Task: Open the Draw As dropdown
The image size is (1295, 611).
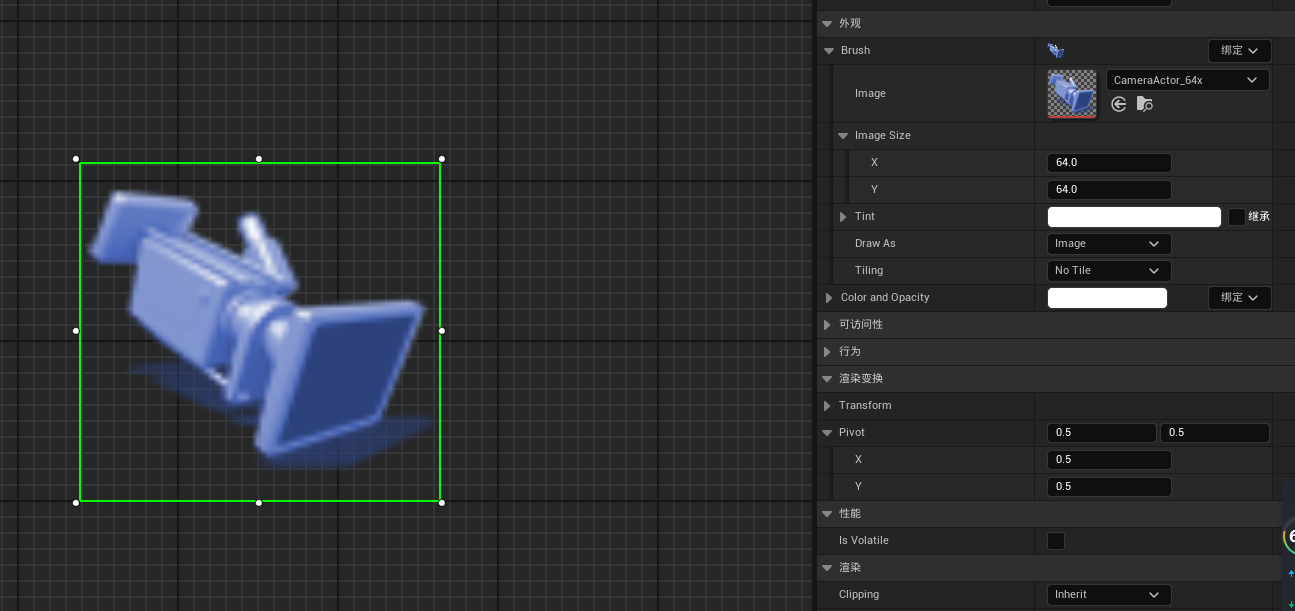Action: pos(1108,244)
